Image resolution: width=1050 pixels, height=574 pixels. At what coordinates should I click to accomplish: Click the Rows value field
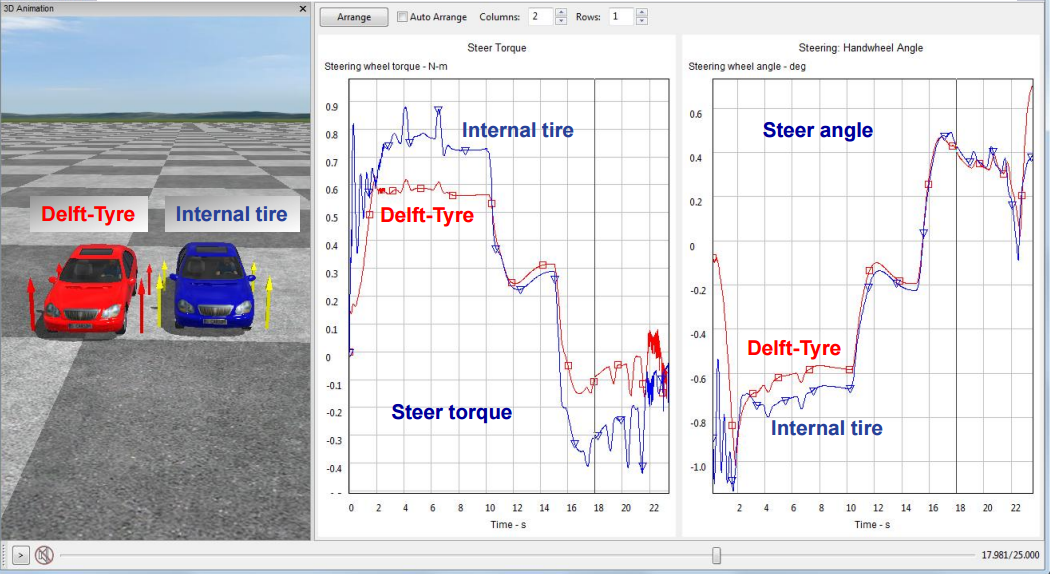(621, 17)
